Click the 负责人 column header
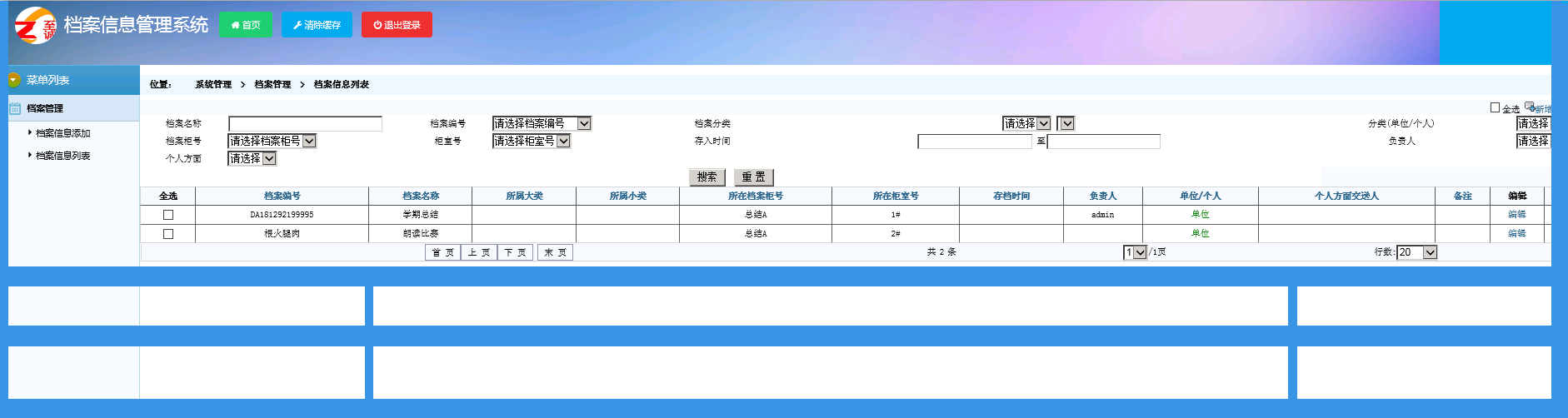1568x418 pixels. point(1103,196)
